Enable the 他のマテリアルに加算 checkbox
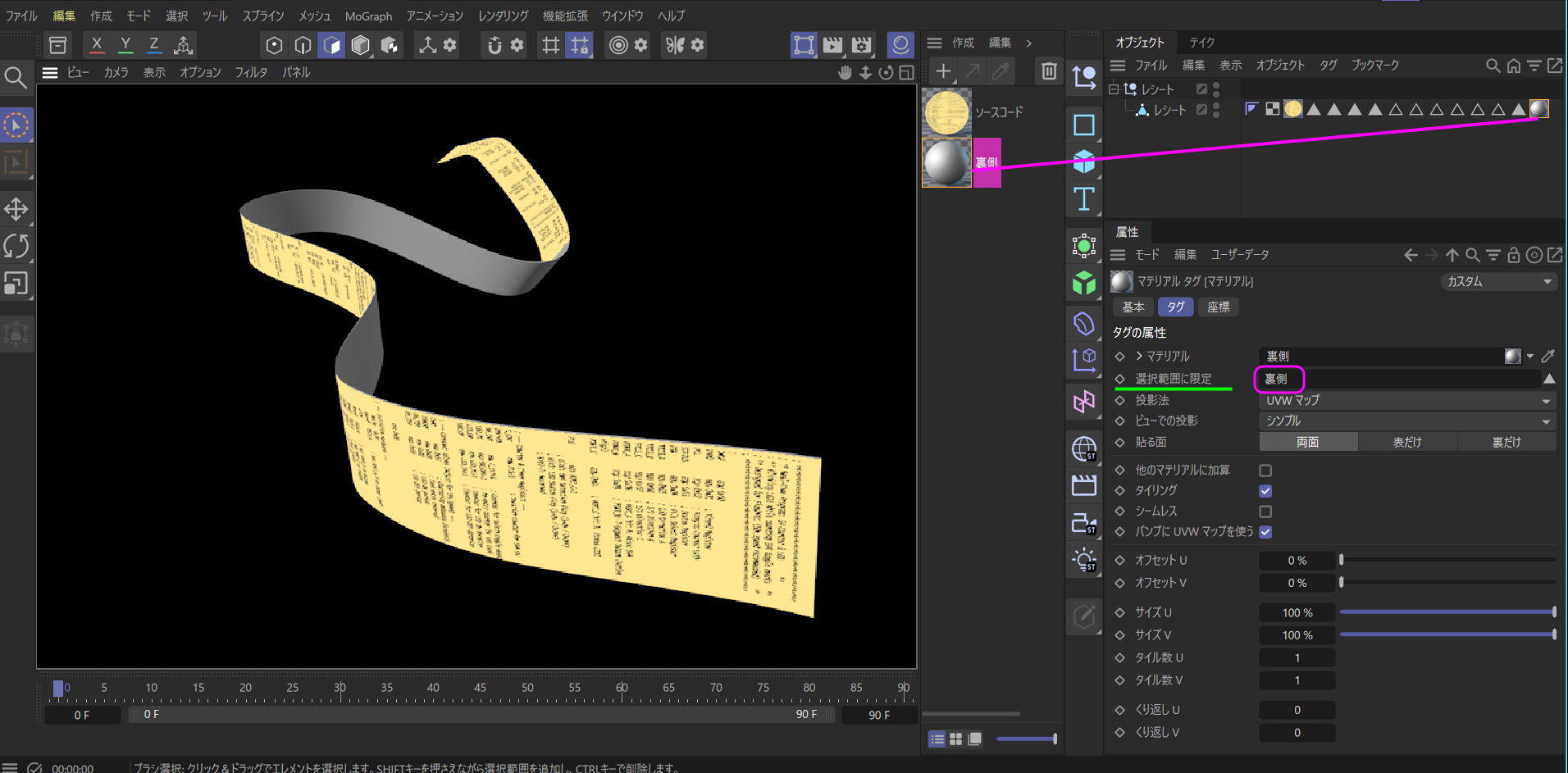The width and height of the screenshot is (1568, 773). point(1265,471)
